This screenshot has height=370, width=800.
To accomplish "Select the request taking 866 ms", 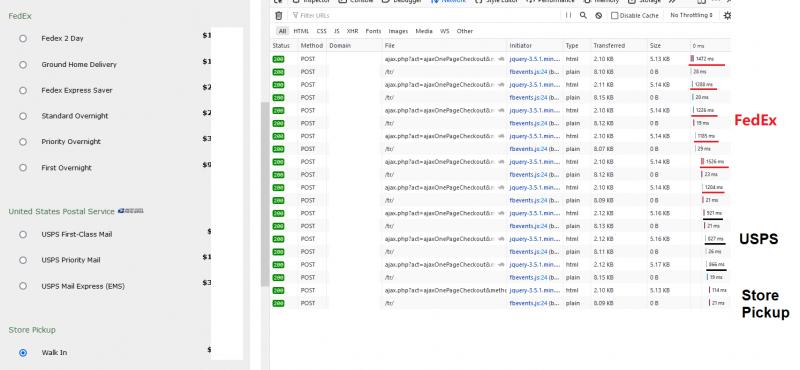I will click(x=501, y=264).
